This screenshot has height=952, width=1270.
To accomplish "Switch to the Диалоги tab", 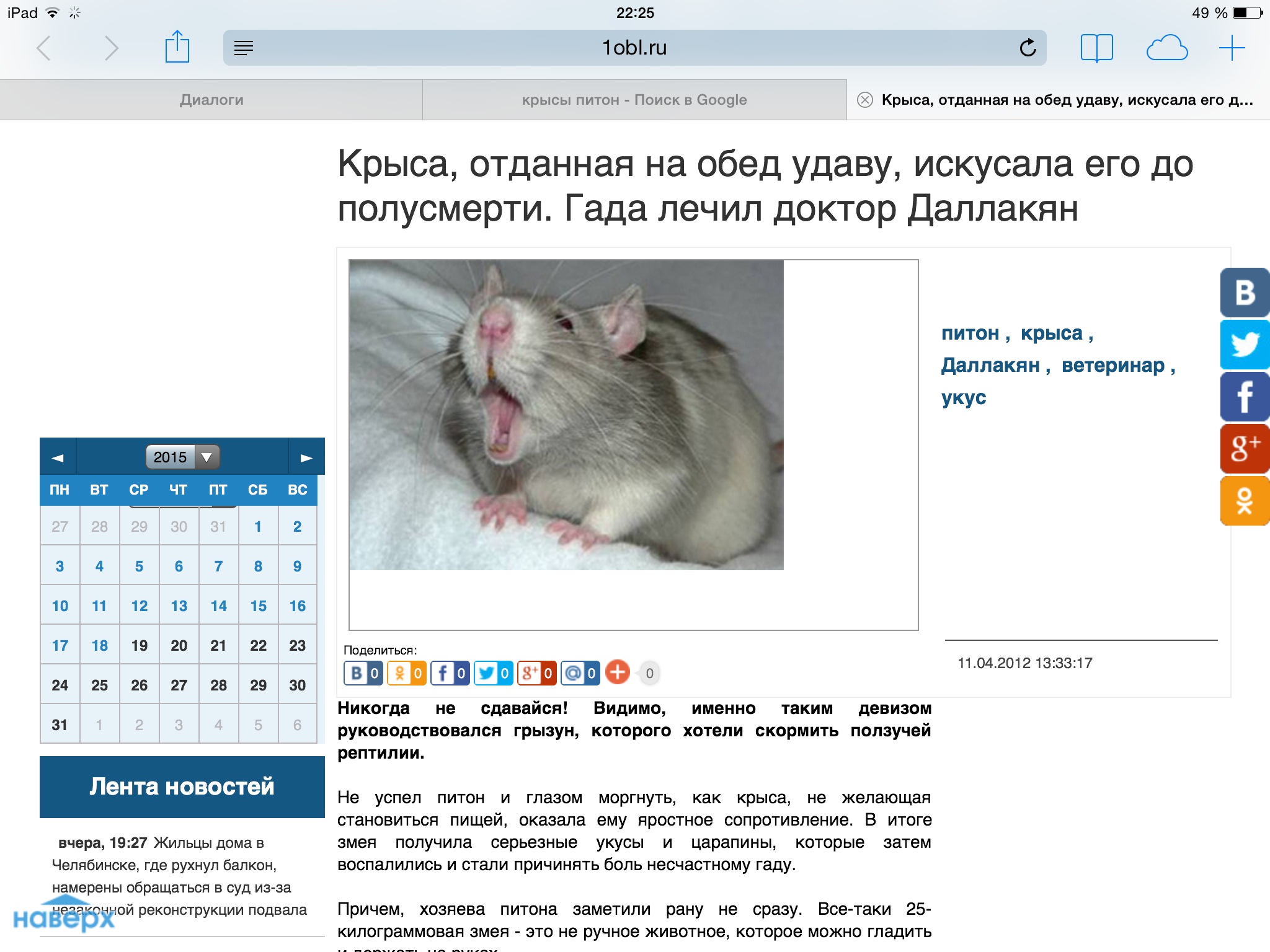I will [x=211, y=100].
